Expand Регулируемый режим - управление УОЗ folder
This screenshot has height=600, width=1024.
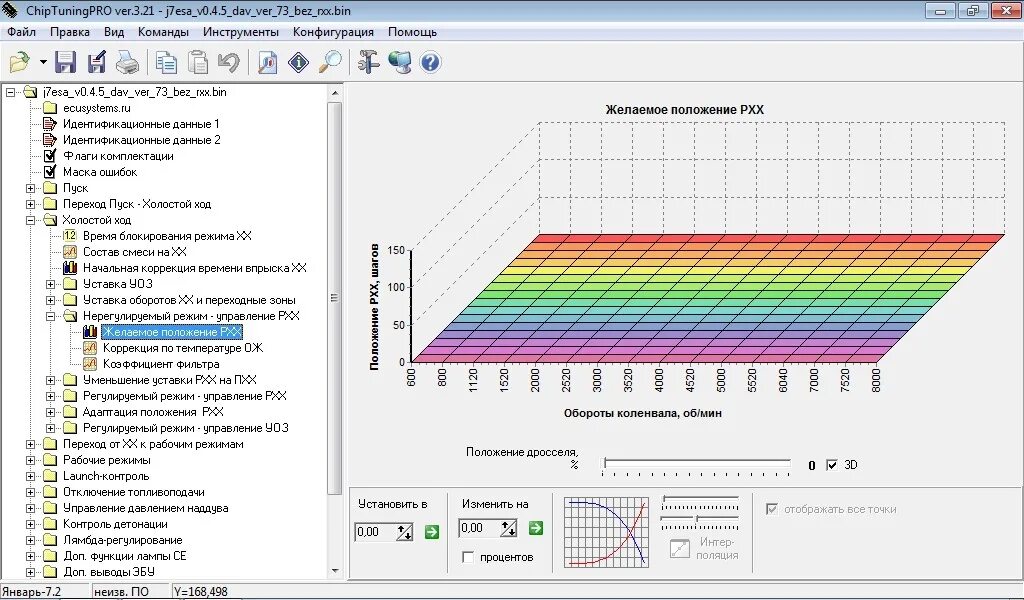50,428
